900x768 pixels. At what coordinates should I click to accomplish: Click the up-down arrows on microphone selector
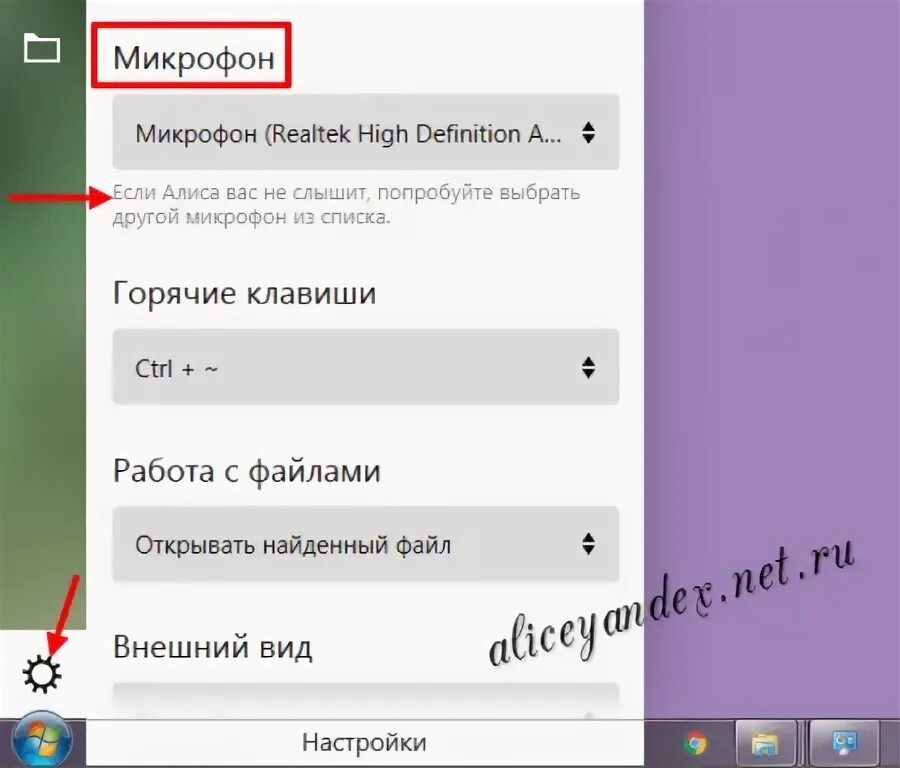[x=590, y=132]
